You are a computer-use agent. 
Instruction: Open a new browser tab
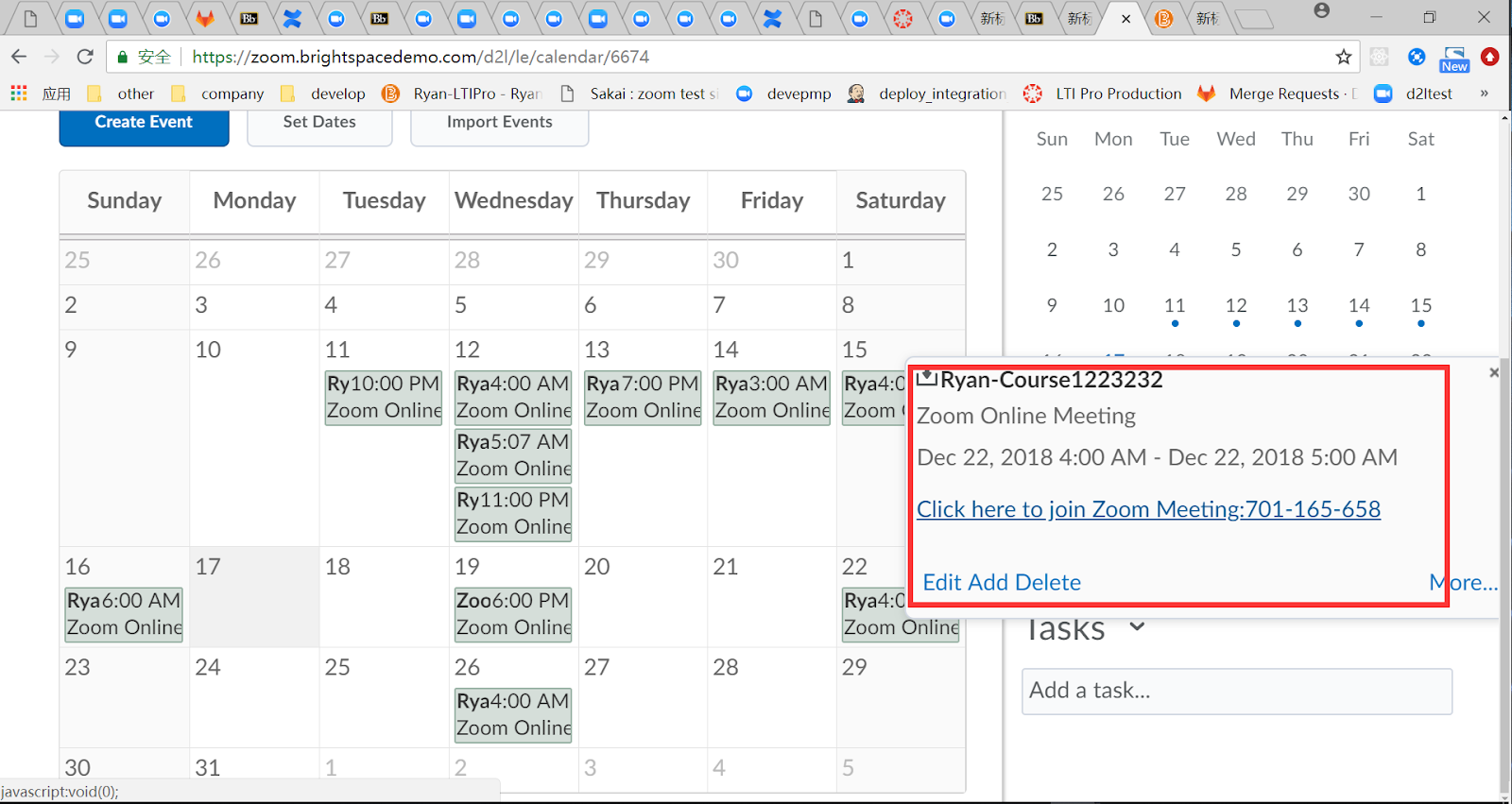tap(1255, 18)
